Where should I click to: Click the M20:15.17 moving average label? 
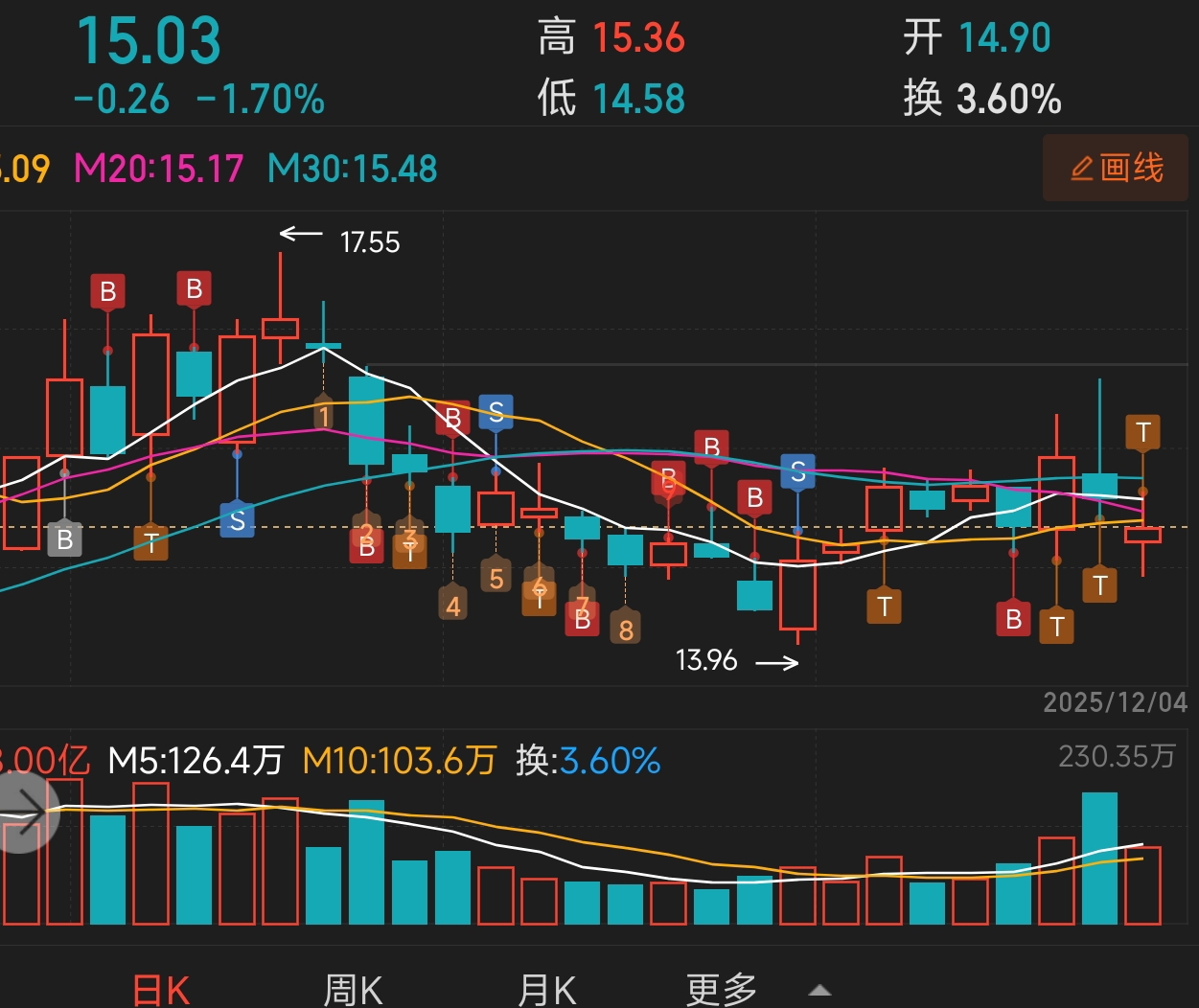click(159, 170)
